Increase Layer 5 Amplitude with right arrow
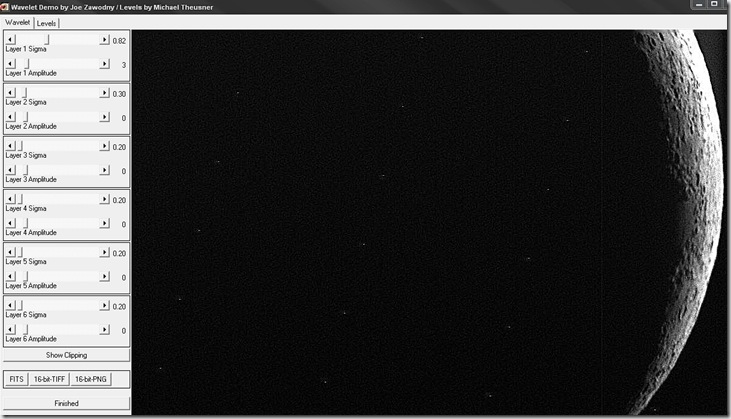The image size is (731, 419). pos(104,276)
